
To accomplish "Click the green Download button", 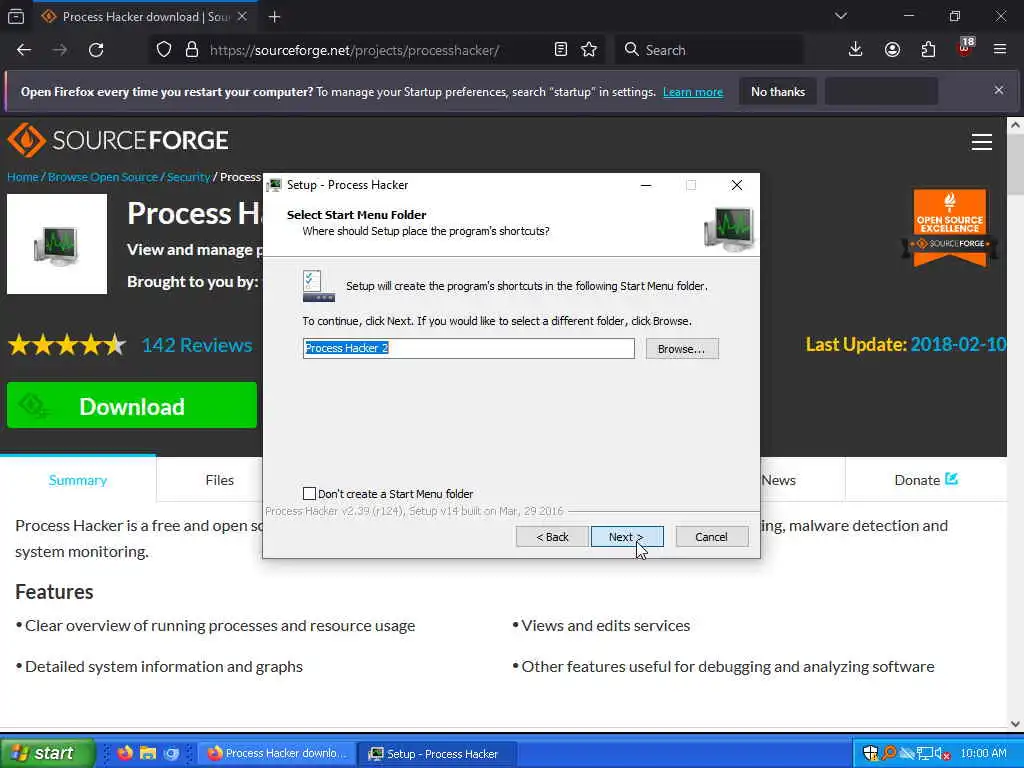I will click(x=132, y=406).
